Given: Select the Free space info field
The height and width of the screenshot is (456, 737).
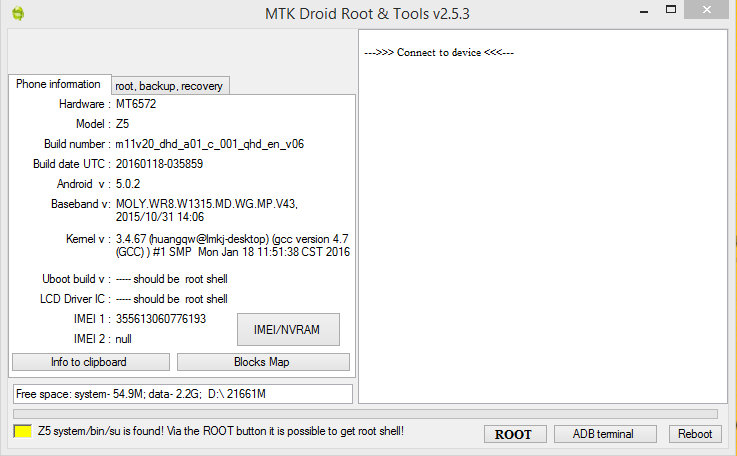Looking at the screenshot, I should click(183, 394).
